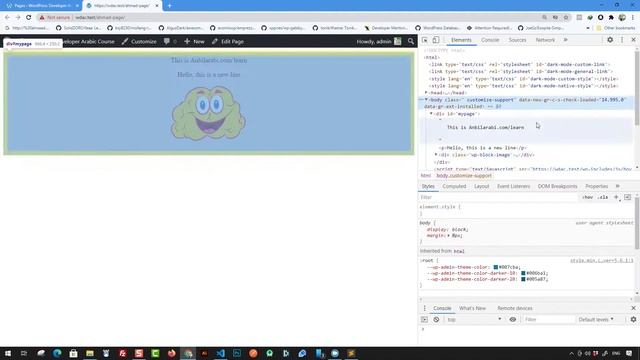
Task: Click the cartoon brain image
Action: 208,113
